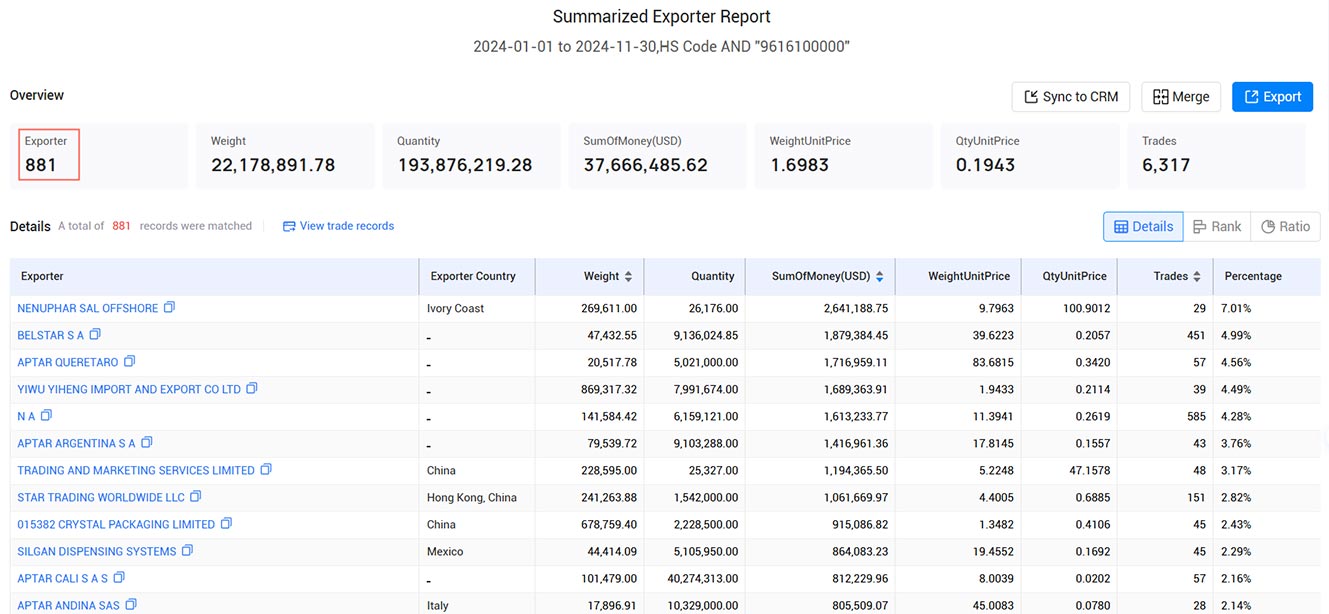Sort table by Trades column
Viewport: 1329px width, 614px height.
click(1197, 277)
